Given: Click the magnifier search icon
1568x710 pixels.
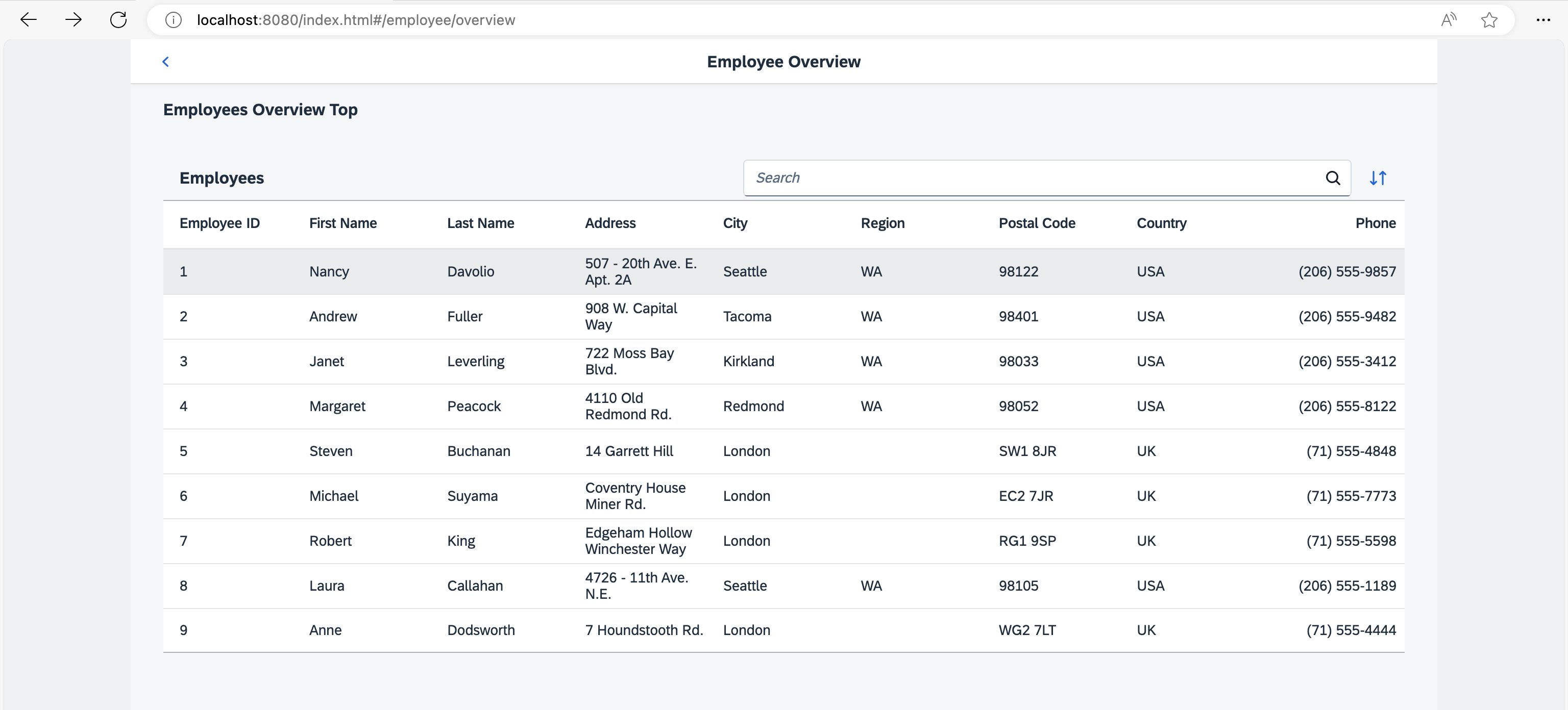Looking at the screenshot, I should click(1332, 178).
